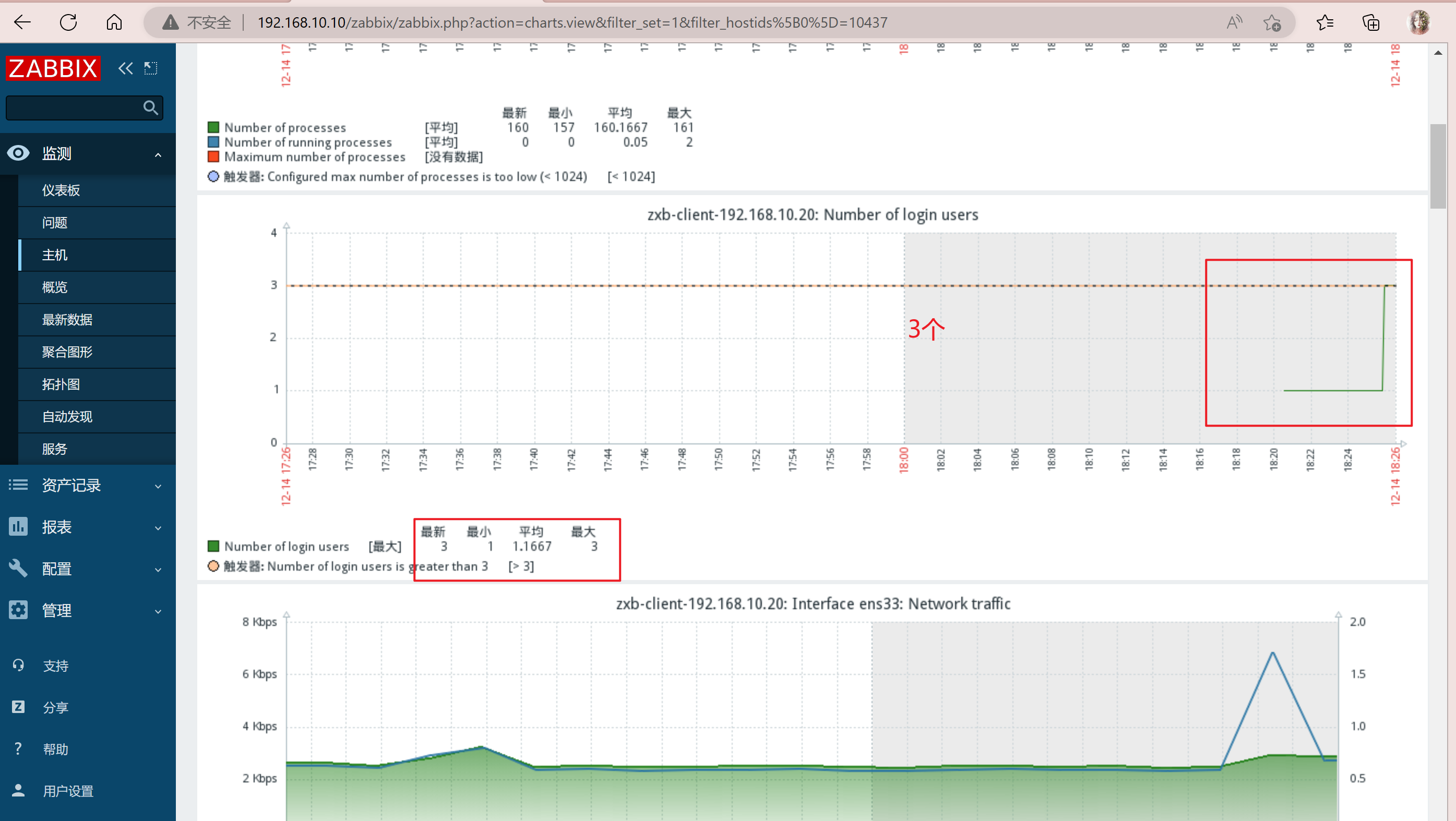The image size is (1456, 821).
Task: Collapse the 监测 section arrow
Action: pos(158,154)
